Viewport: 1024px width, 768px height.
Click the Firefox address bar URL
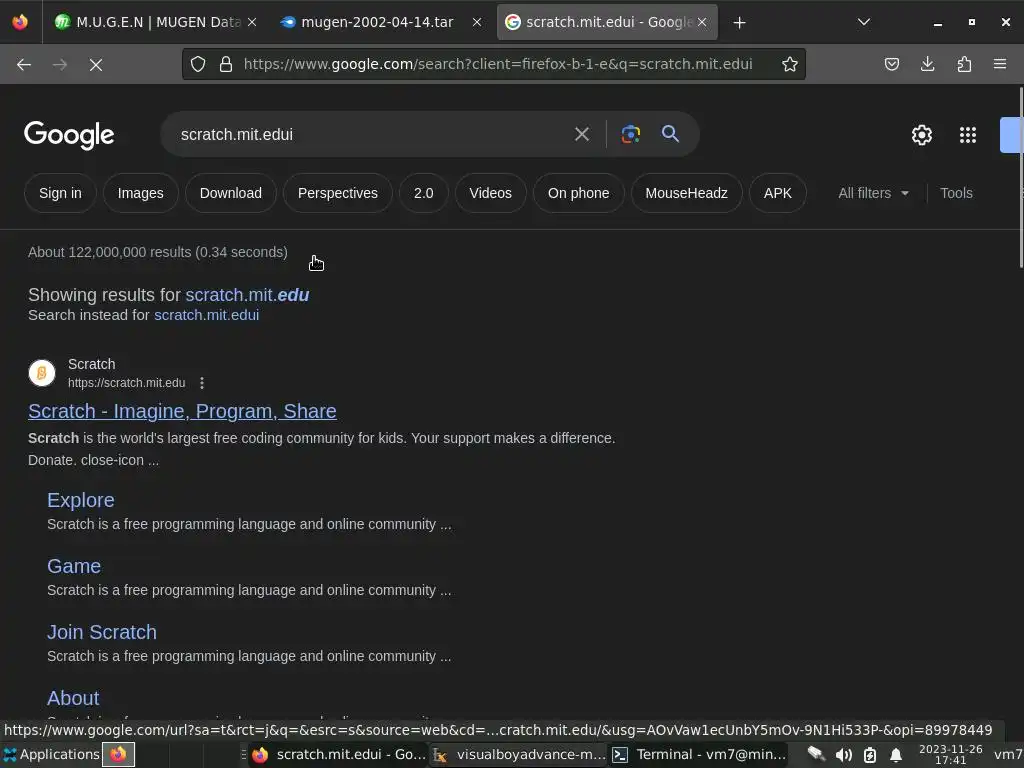pos(498,64)
